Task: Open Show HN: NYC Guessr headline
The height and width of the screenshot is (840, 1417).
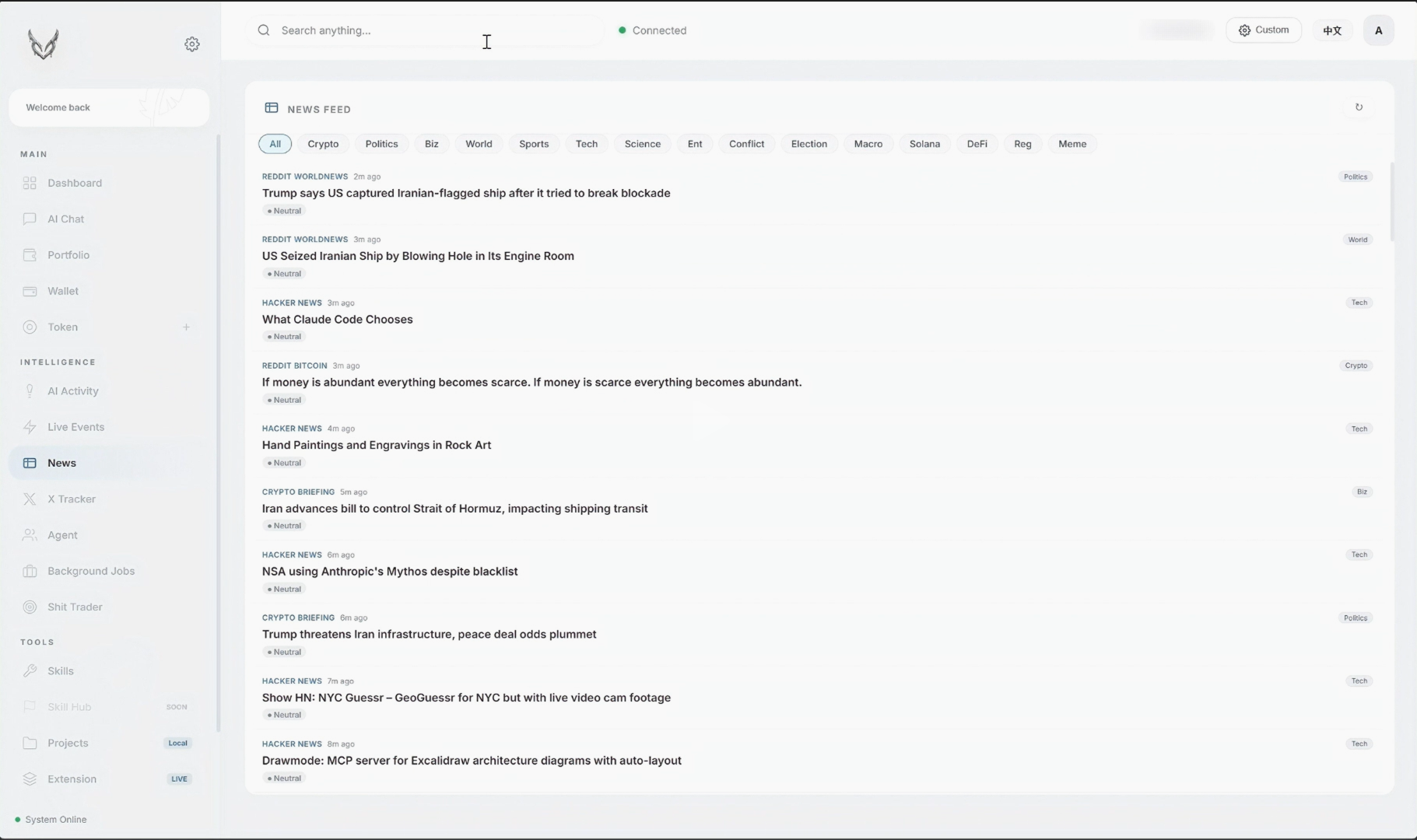Action: [x=466, y=698]
